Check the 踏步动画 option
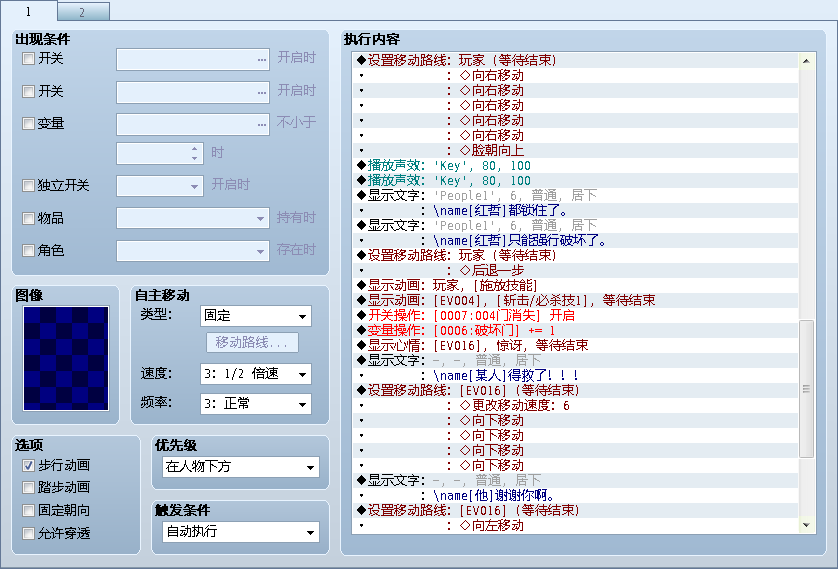This screenshot has width=838, height=569. (28, 488)
